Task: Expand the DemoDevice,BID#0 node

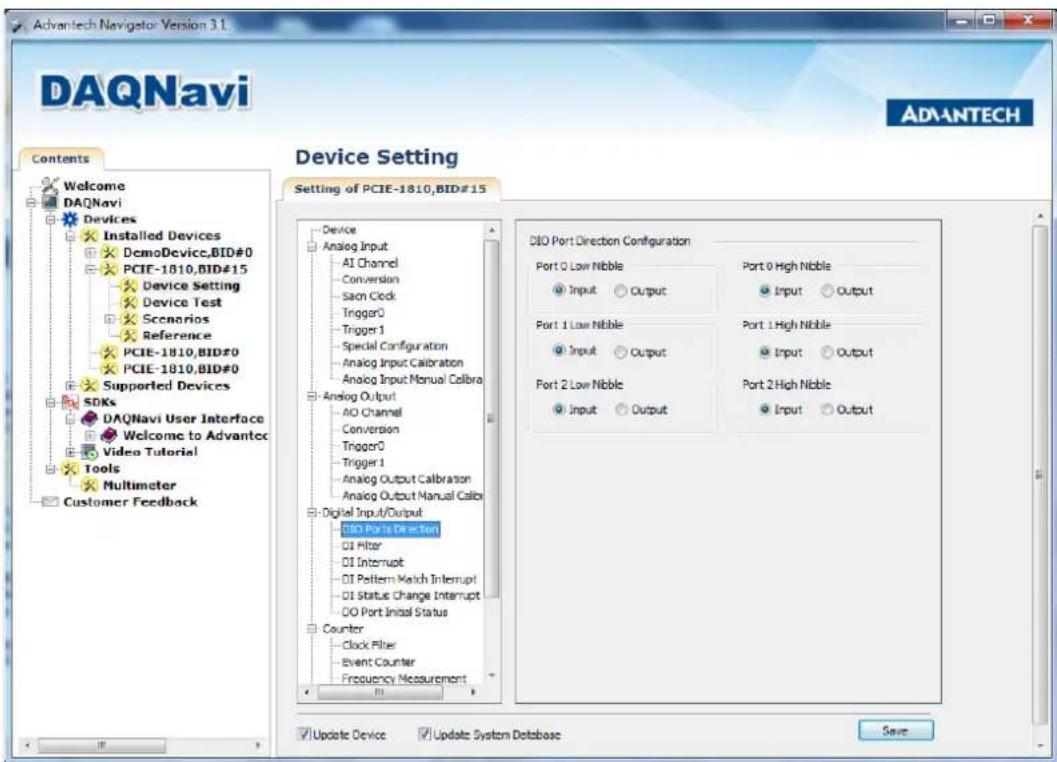Action: [90, 253]
